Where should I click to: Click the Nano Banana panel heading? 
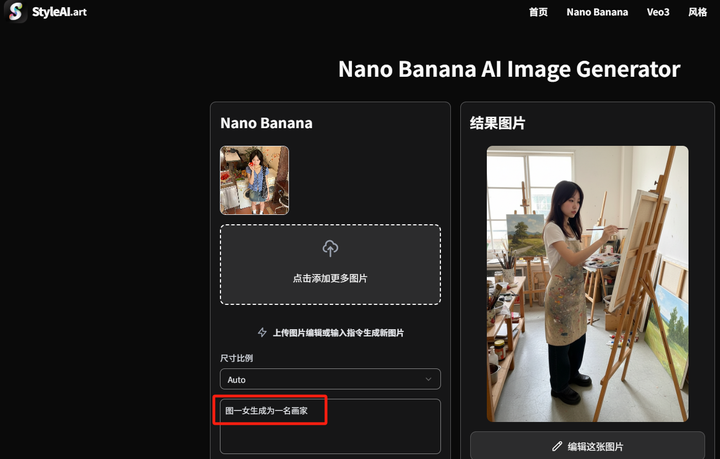266,123
